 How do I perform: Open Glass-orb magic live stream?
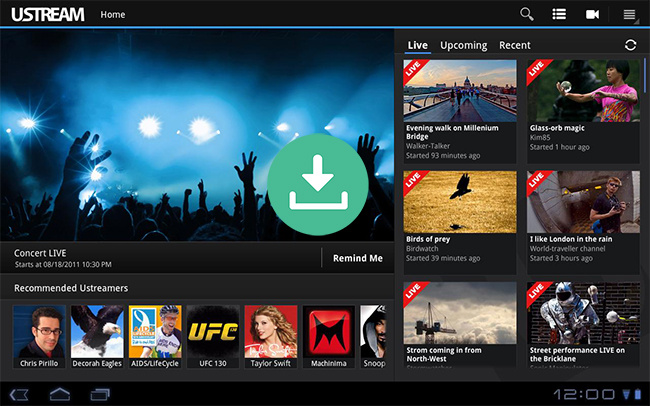tap(583, 111)
